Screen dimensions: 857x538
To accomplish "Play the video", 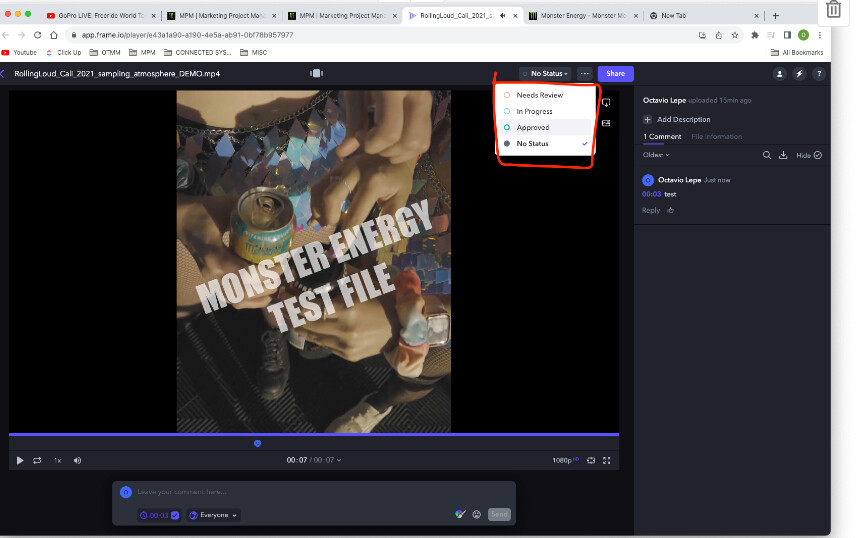I will coord(20,460).
